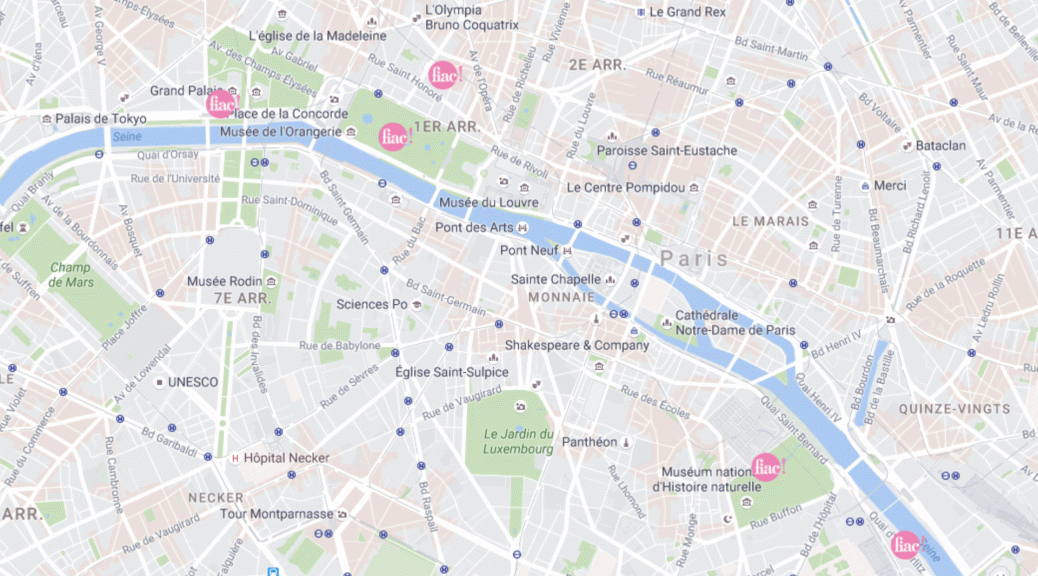The height and width of the screenshot is (576, 1038).
Task: Click the Merci shop icon
Action: [x=865, y=187]
